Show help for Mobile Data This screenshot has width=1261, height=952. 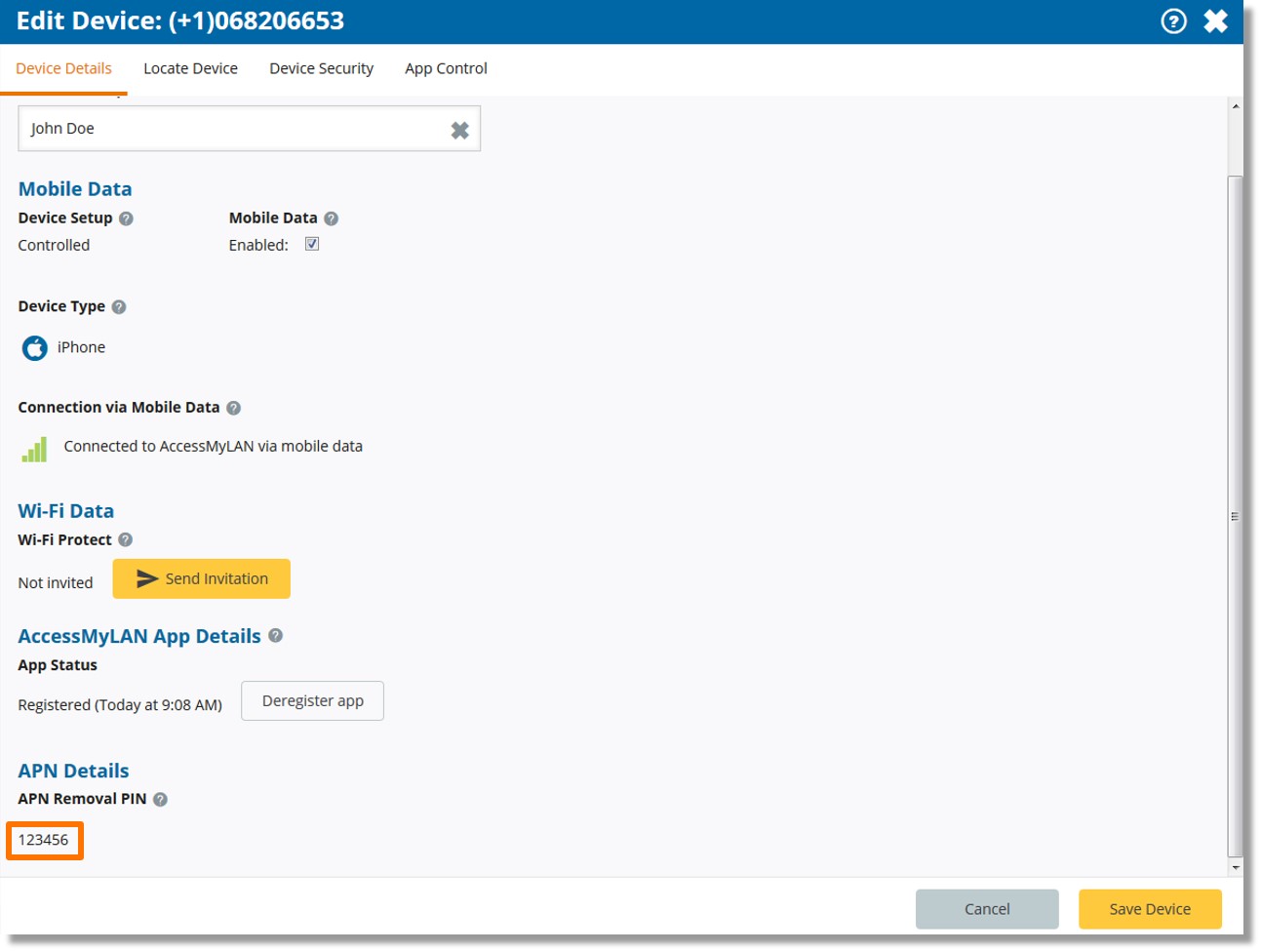[331, 218]
